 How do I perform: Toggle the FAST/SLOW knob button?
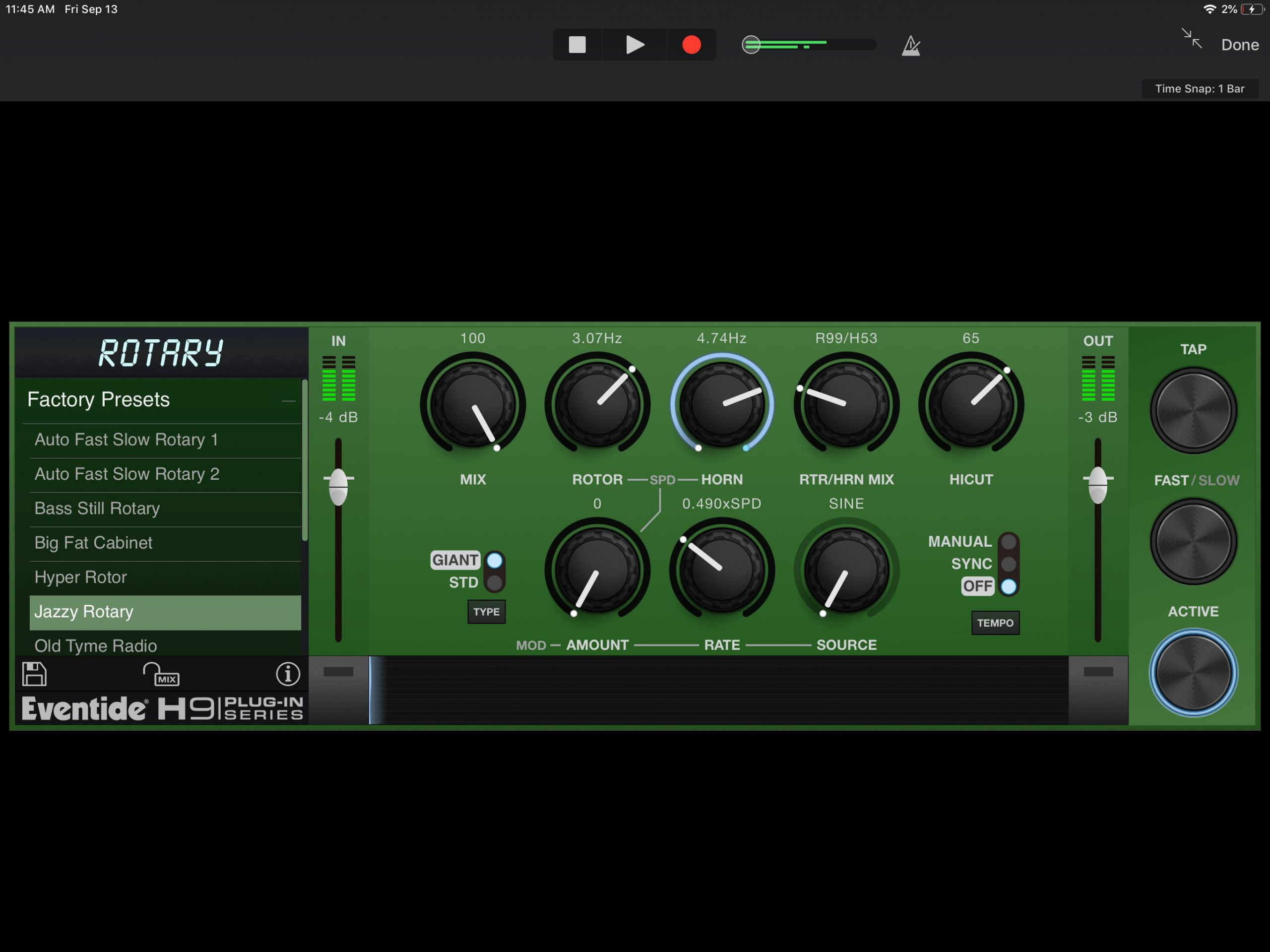point(1193,541)
